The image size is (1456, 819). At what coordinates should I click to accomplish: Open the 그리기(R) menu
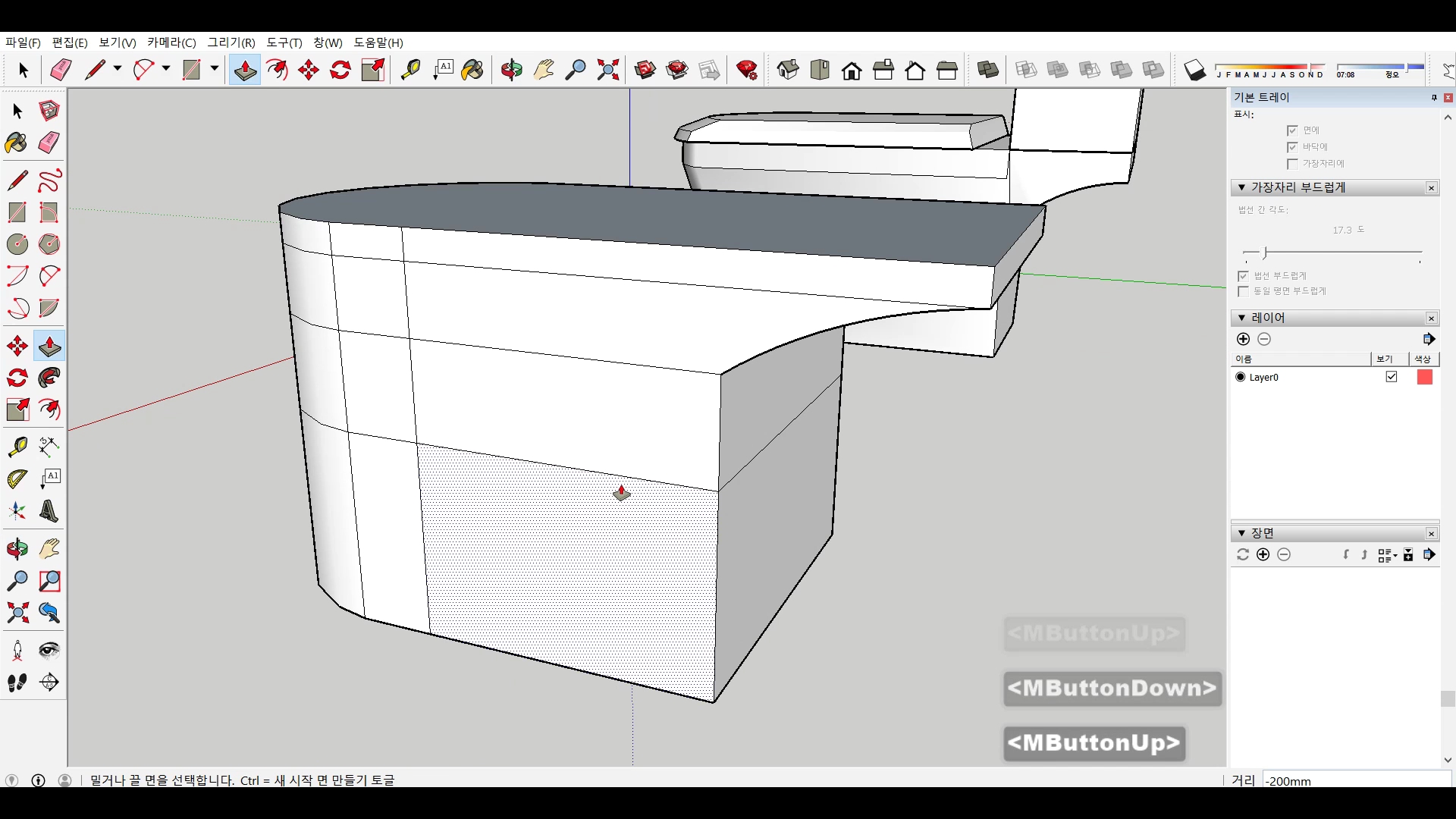(231, 42)
